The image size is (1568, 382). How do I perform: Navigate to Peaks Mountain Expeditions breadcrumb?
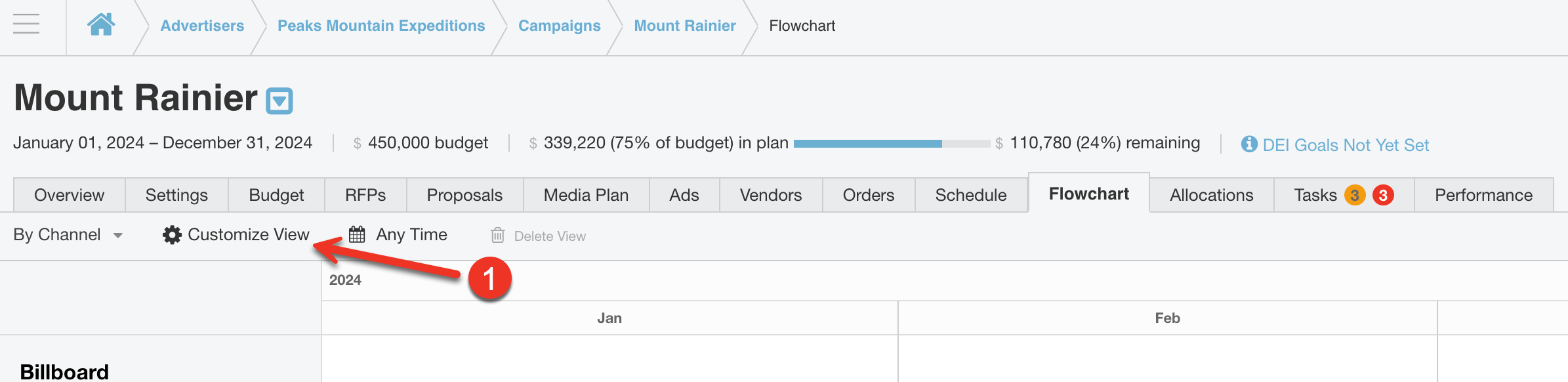coord(381,26)
